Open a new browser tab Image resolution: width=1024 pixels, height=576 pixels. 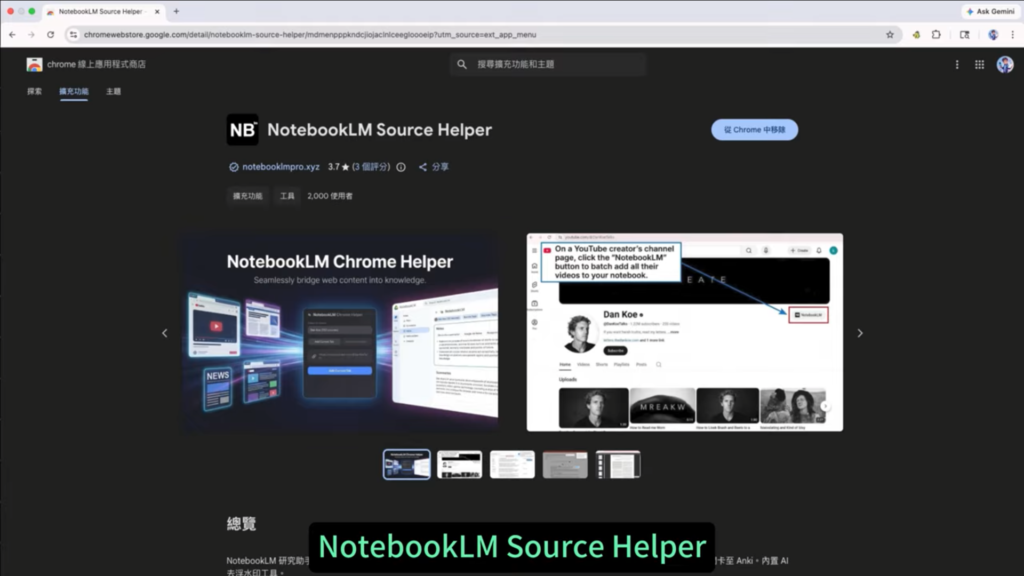tap(176, 11)
